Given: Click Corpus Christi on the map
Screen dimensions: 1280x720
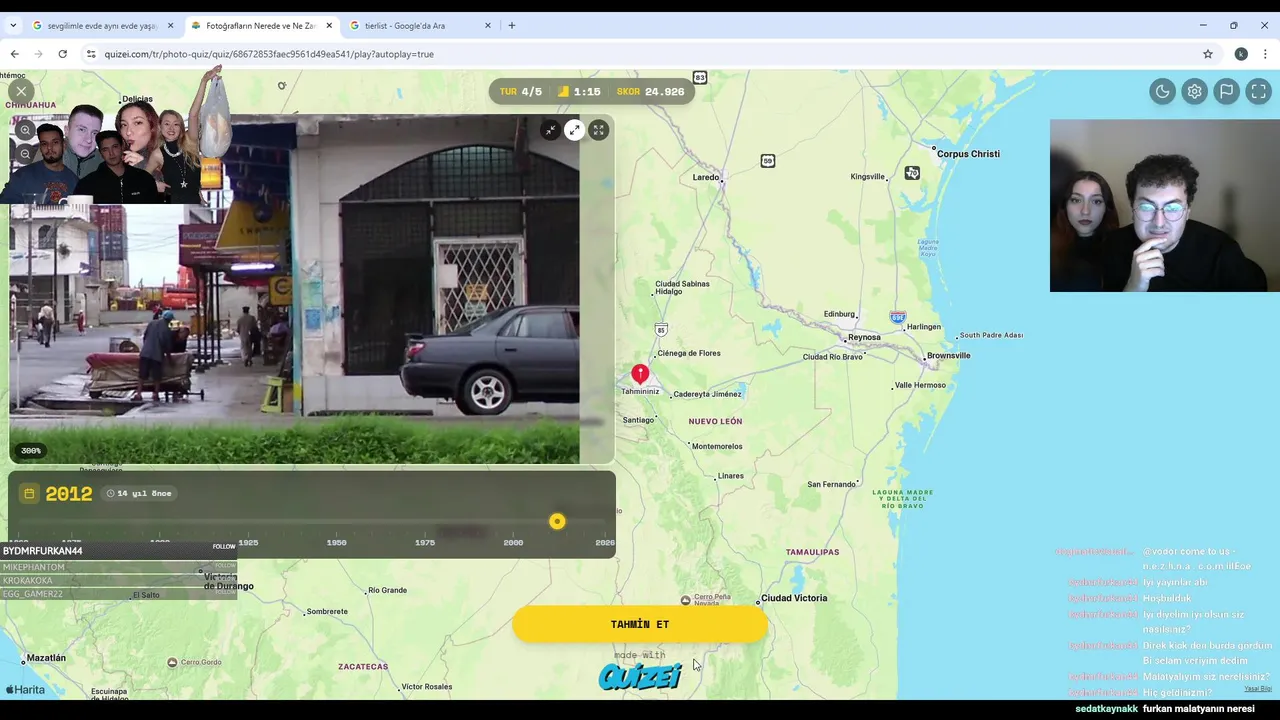Looking at the screenshot, I should pyautogui.click(x=968, y=154).
